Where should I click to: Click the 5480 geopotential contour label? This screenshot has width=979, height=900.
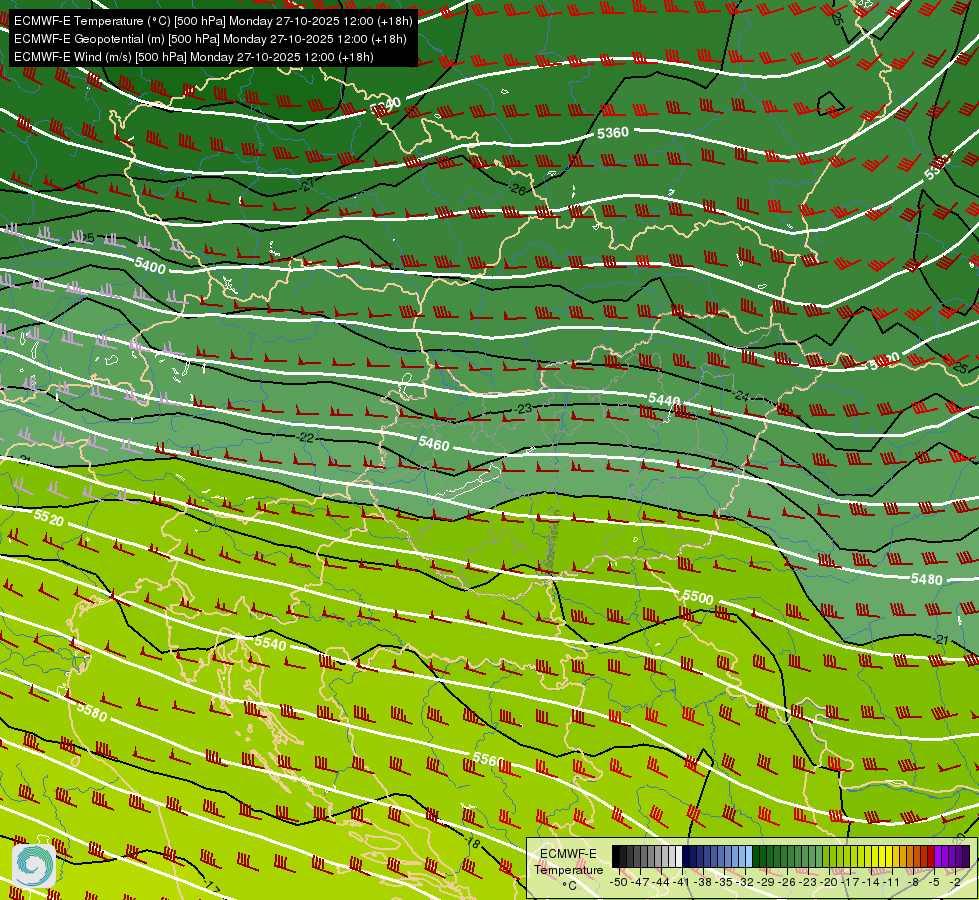927,579
